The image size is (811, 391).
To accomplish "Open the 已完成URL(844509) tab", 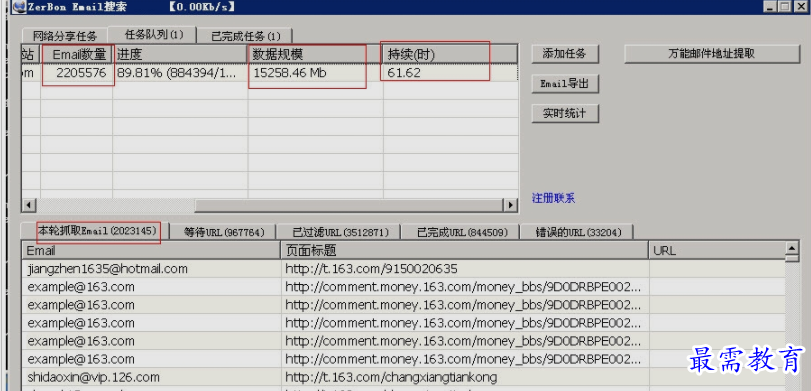I will coord(461,232).
